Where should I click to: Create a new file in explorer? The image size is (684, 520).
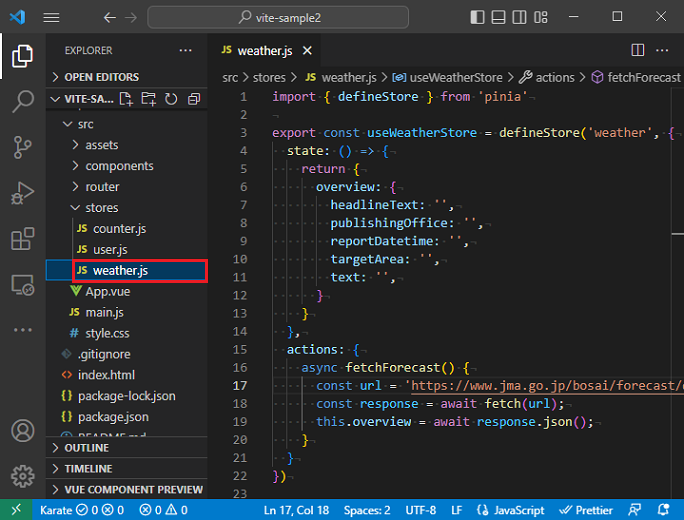coord(126,99)
